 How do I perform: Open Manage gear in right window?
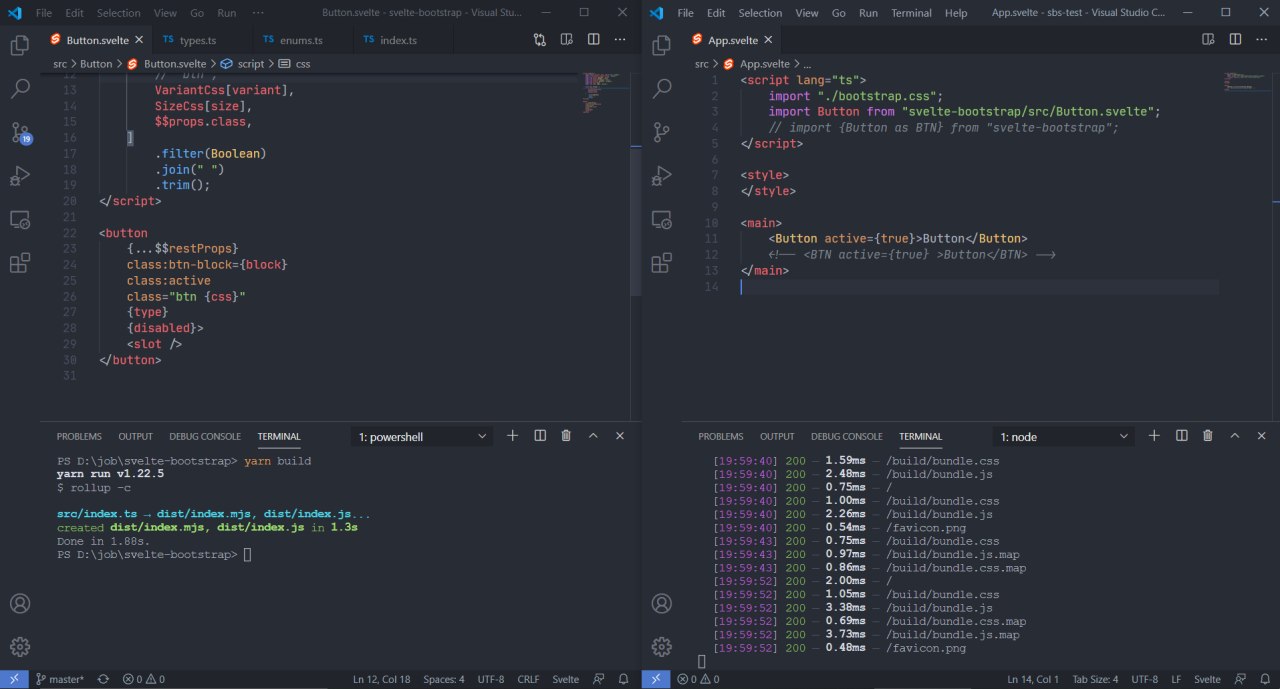click(x=661, y=646)
